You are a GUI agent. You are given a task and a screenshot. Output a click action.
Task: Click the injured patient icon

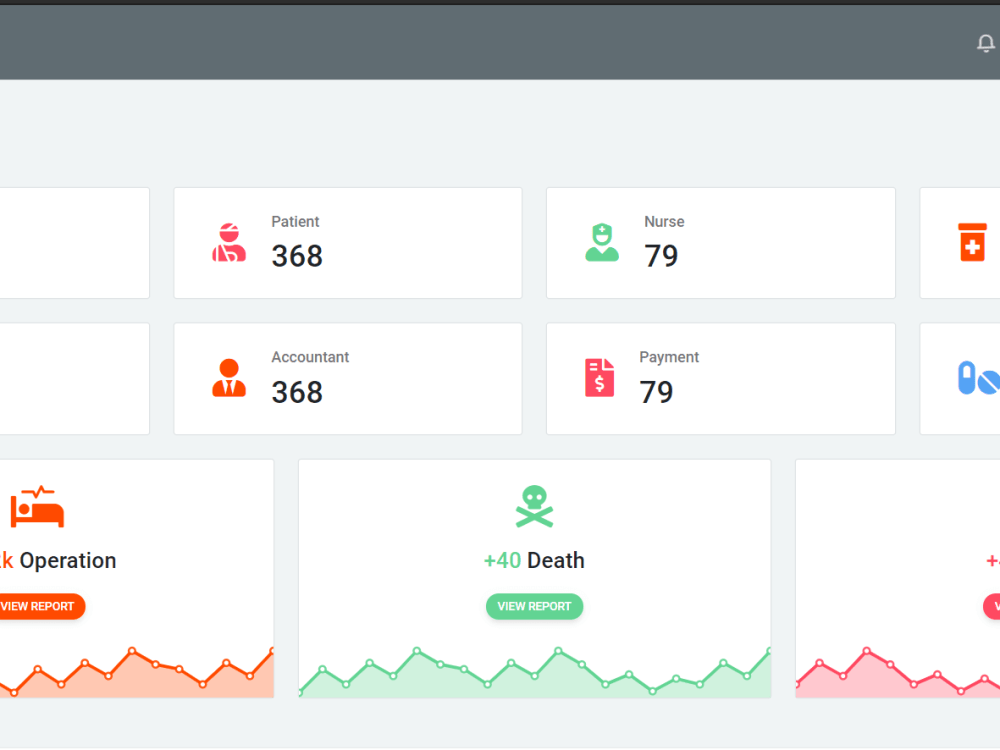(229, 243)
